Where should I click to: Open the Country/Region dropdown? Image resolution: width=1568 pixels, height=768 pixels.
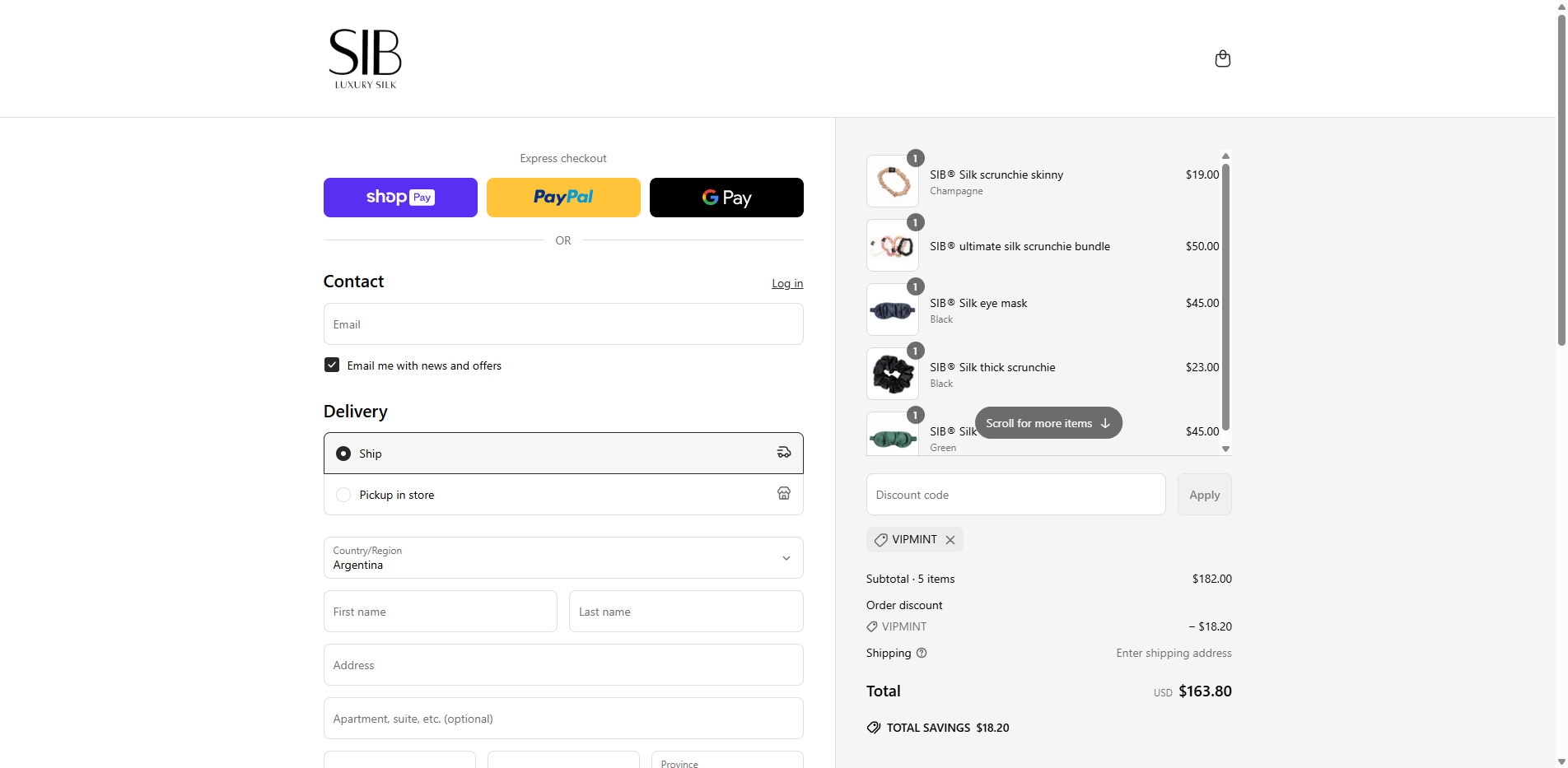tap(563, 558)
